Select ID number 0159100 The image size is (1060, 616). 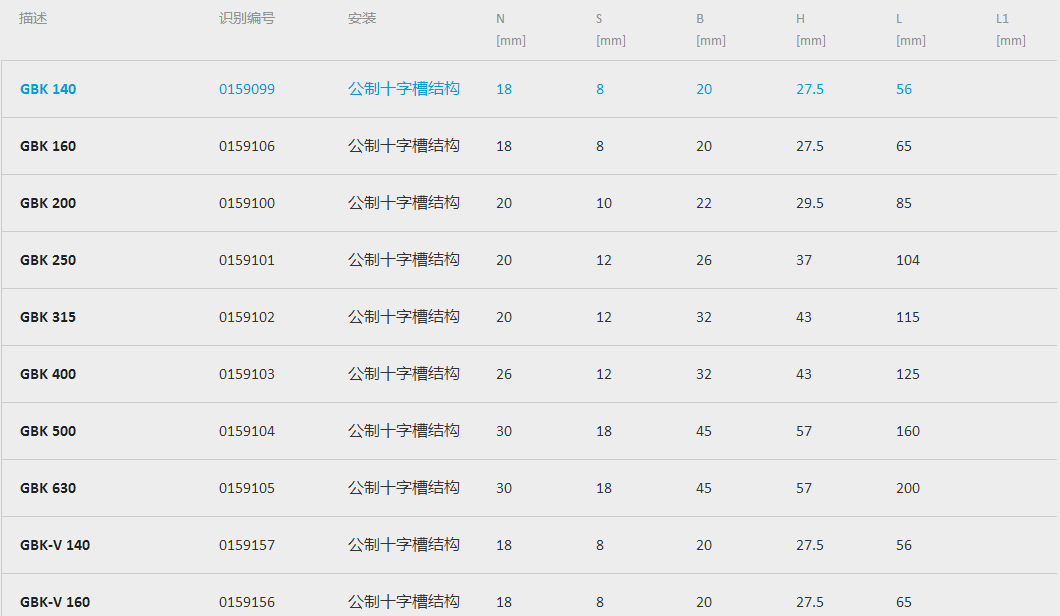(247, 203)
